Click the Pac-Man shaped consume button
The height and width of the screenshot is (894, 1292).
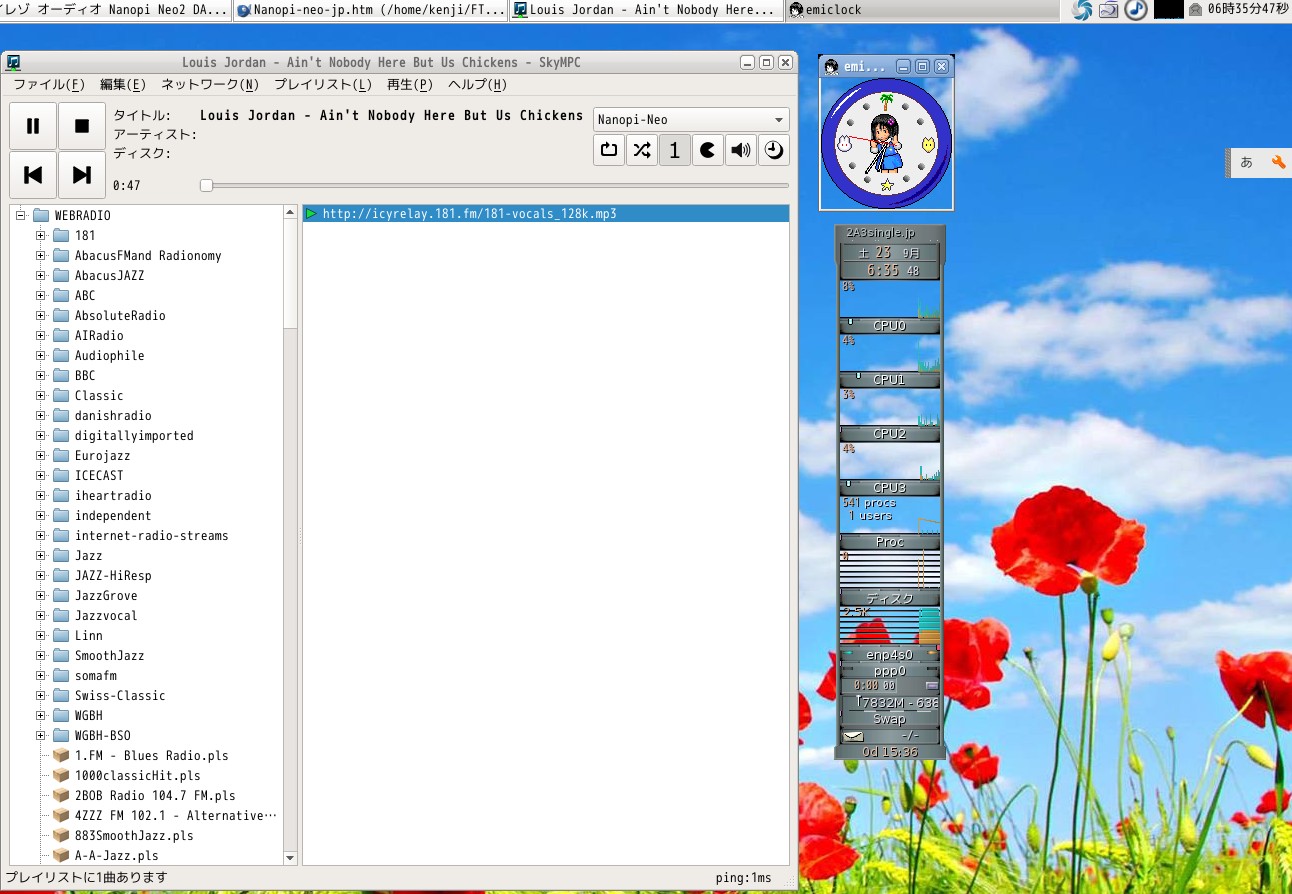pos(707,150)
